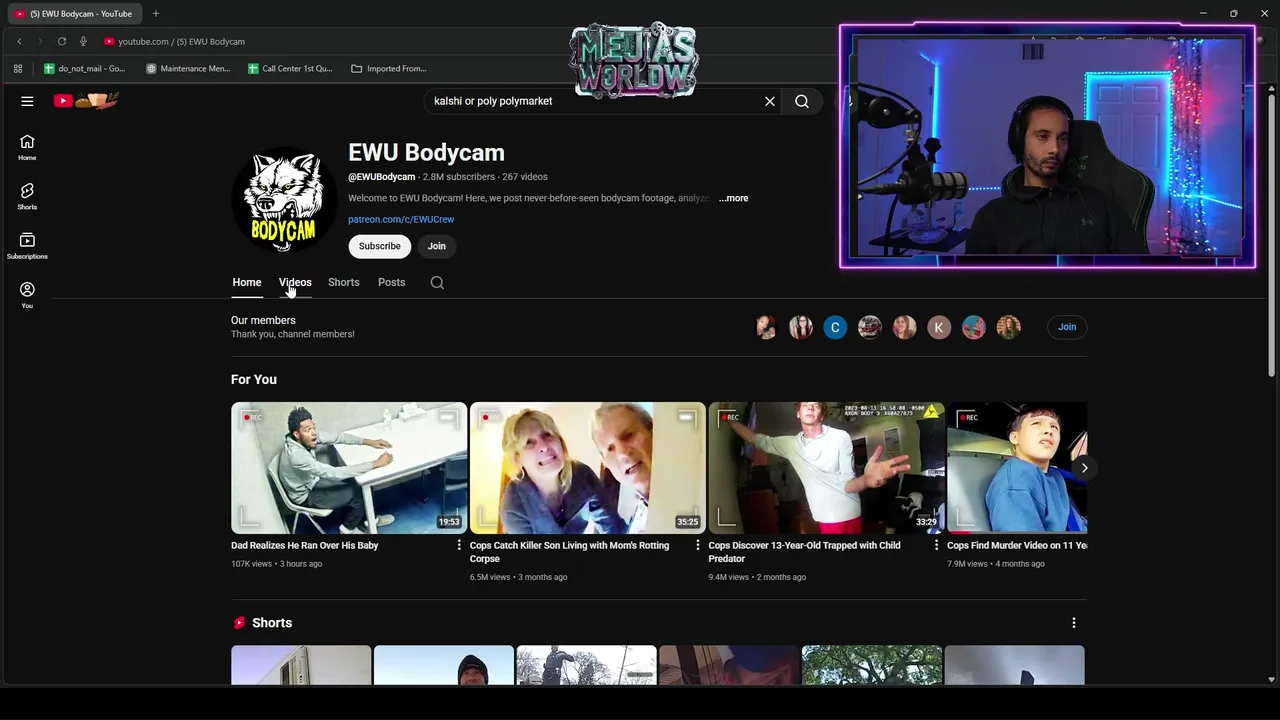Expand Imported From bookmarks folder
This screenshot has width=1280, height=720.
pyautogui.click(x=389, y=69)
